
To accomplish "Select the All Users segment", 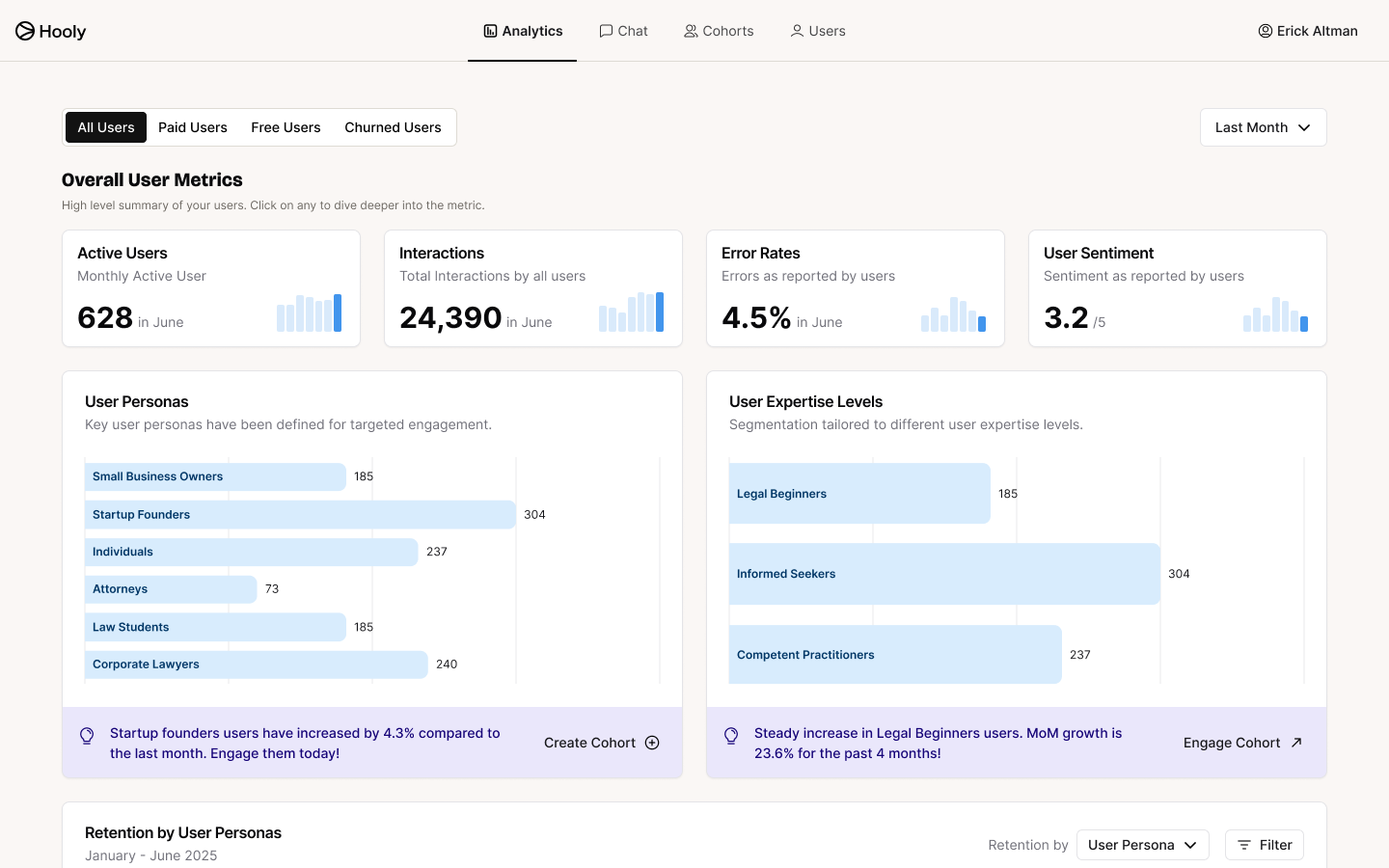I will (x=106, y=127).
